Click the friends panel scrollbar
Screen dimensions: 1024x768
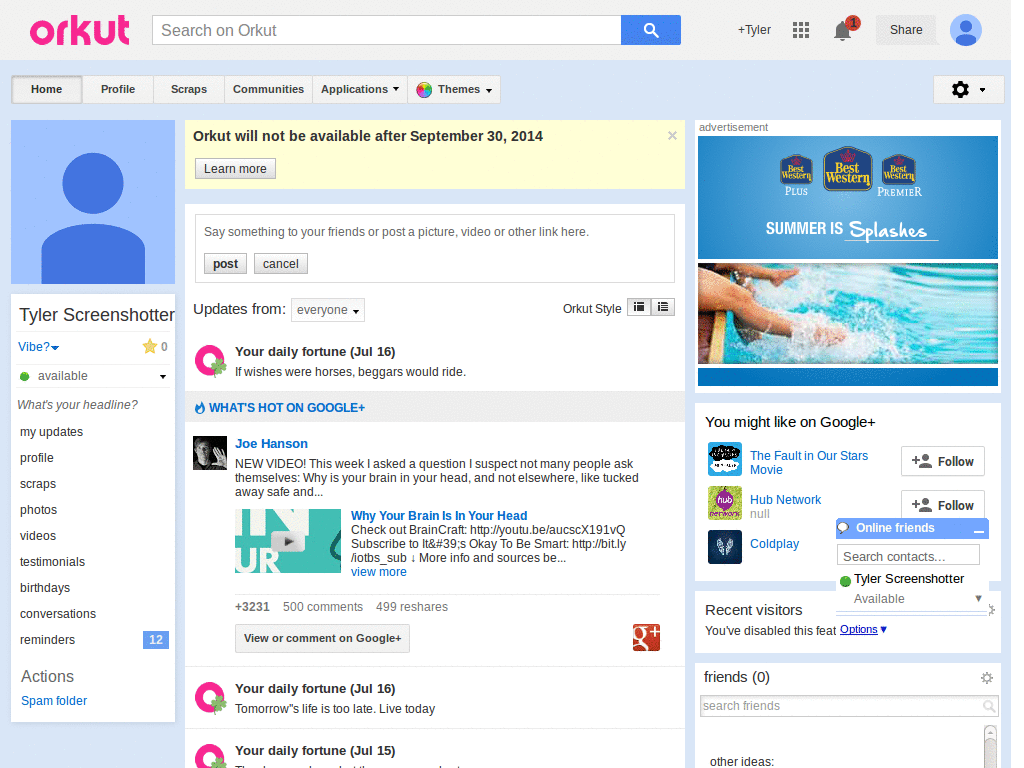(x=990, y=746)
